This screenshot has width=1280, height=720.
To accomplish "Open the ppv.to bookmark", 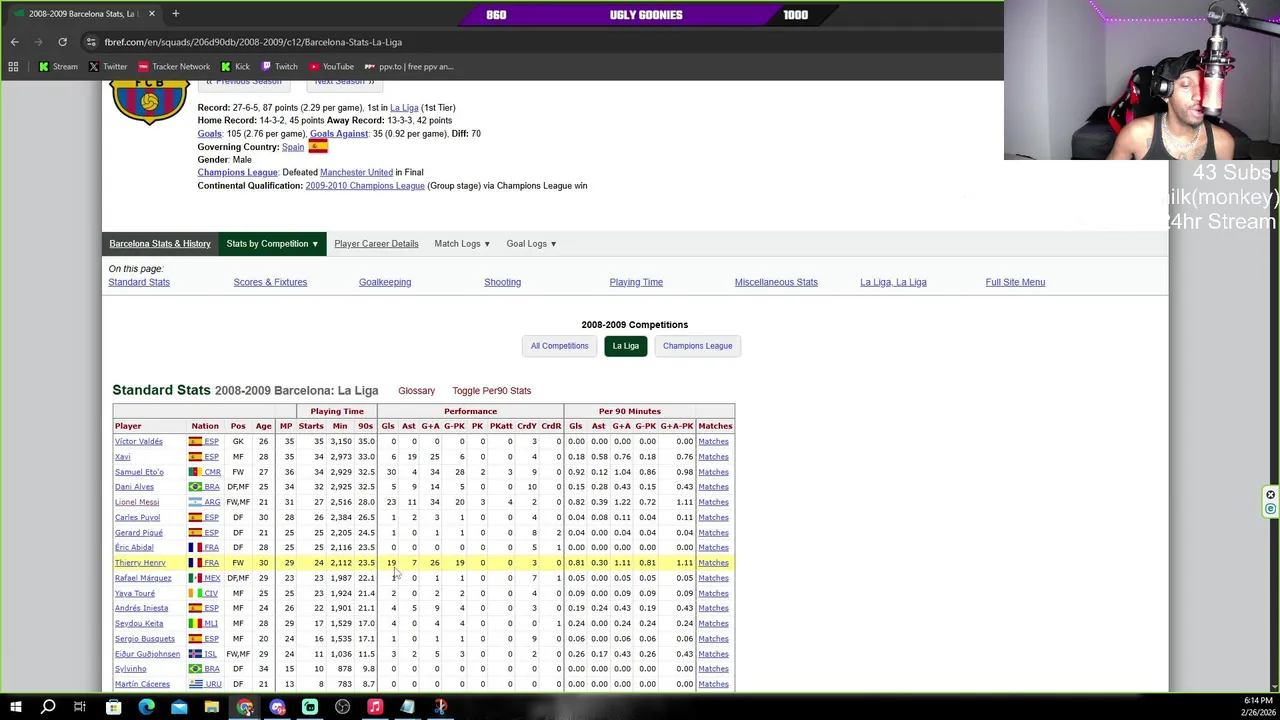I will (x=409, y=67).
